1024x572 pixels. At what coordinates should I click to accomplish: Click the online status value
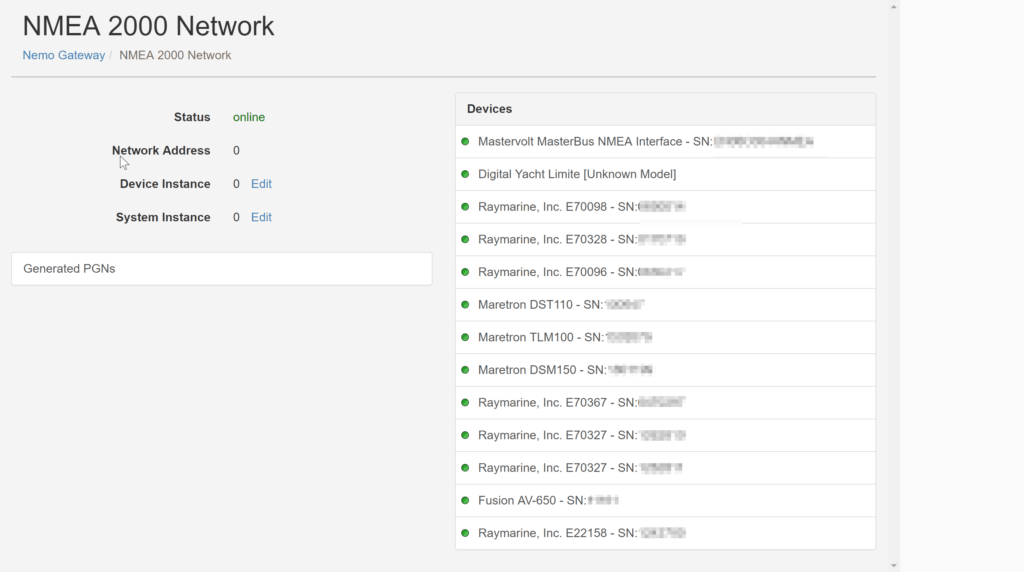point(249,118)
